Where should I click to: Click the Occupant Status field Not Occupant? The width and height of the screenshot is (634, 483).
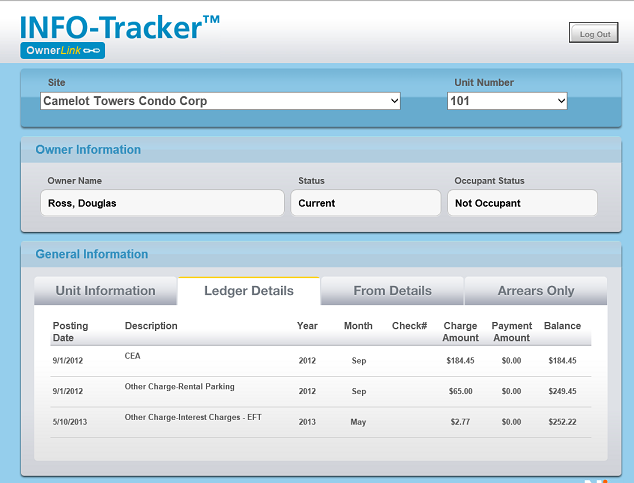point(522,203)
